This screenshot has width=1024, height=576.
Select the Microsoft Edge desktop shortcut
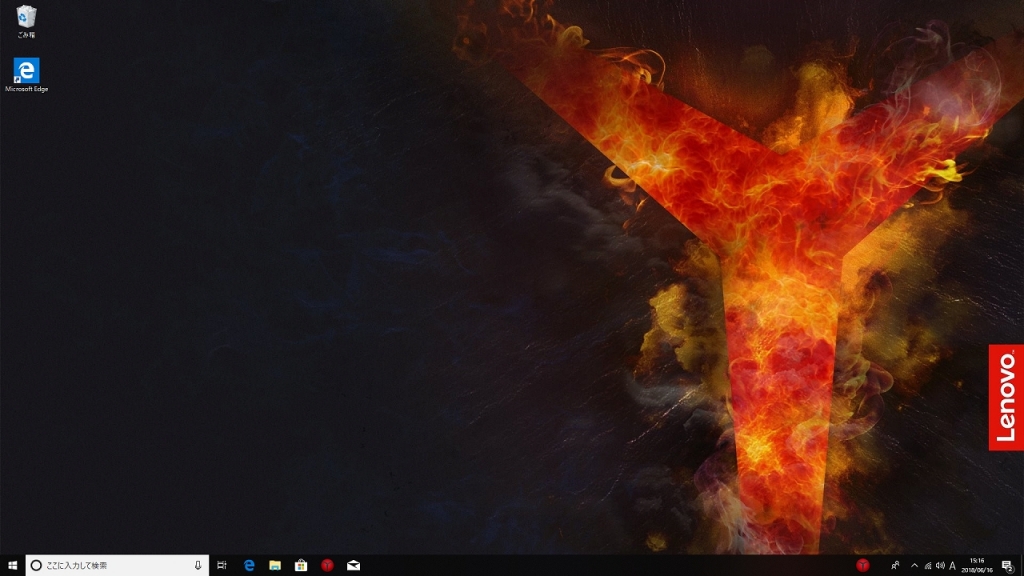point(26,74)
